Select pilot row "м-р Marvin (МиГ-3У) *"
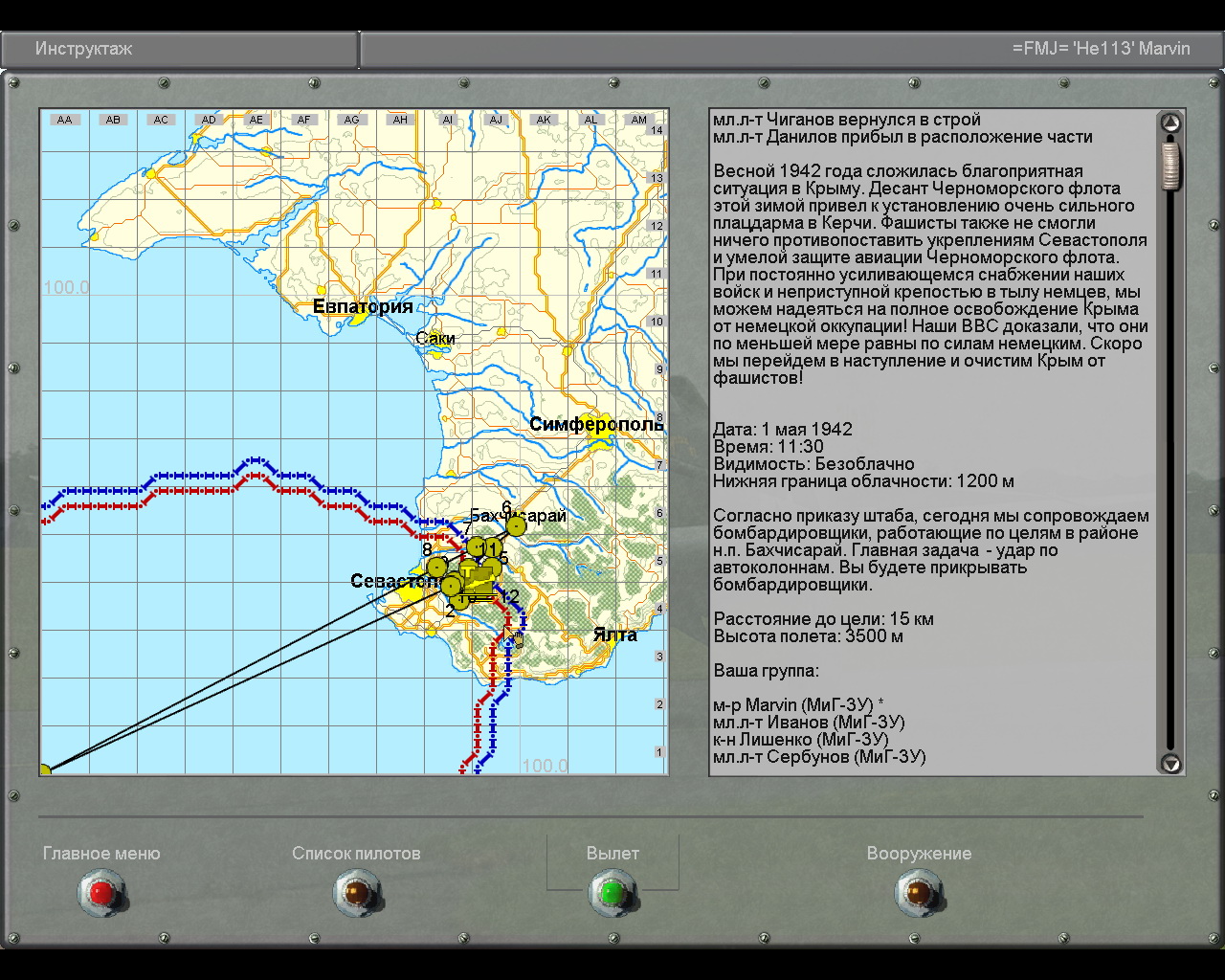Image resolution: width=1225 pixels, height=980 pixels. click(x=798, y=705)
